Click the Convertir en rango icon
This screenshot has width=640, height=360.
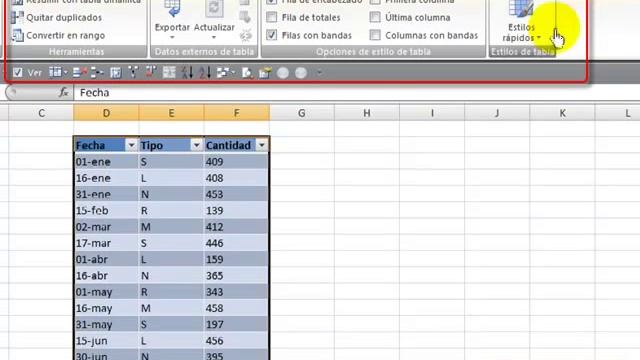click(17, 36)
